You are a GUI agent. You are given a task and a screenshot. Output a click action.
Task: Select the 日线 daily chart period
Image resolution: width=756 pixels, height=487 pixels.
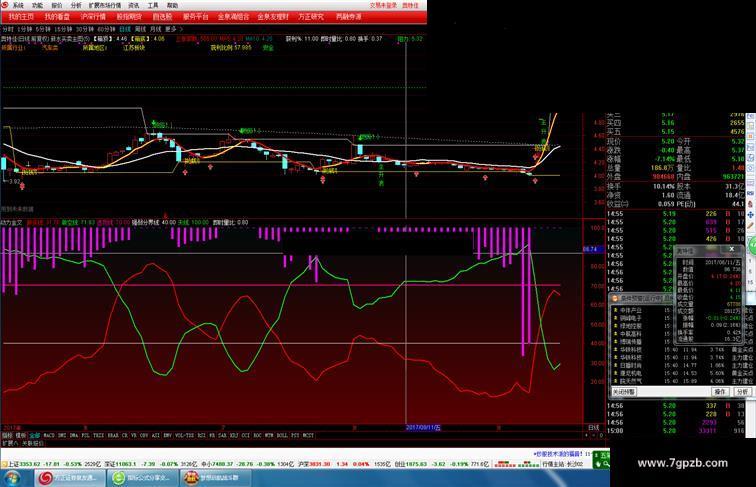pos(125,29)
